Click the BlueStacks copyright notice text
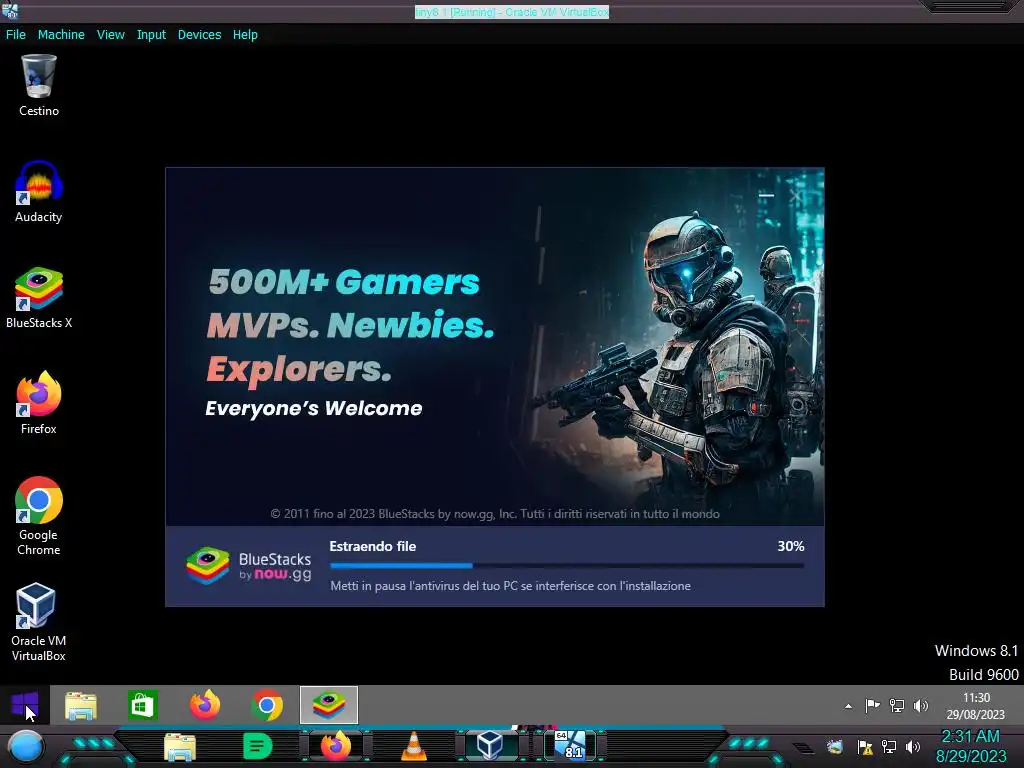 495,514
